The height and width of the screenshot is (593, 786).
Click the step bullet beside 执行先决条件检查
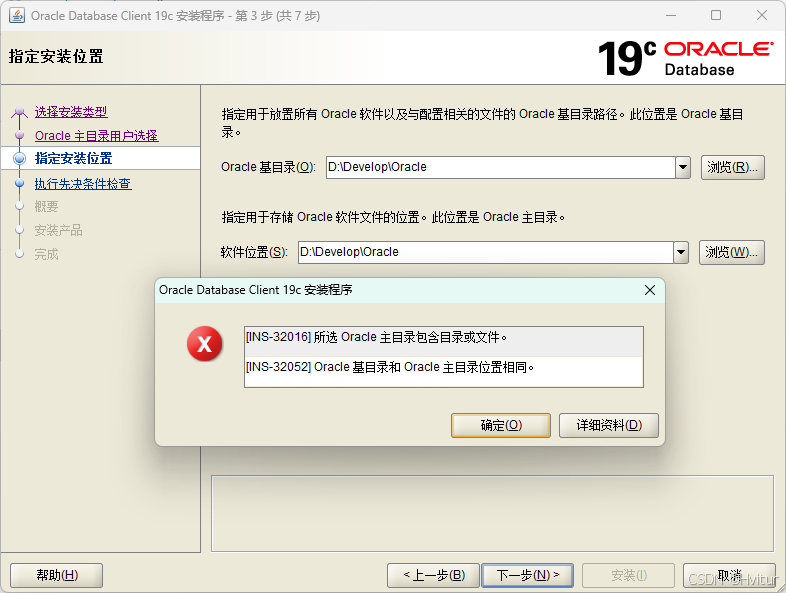click(19, 183)
